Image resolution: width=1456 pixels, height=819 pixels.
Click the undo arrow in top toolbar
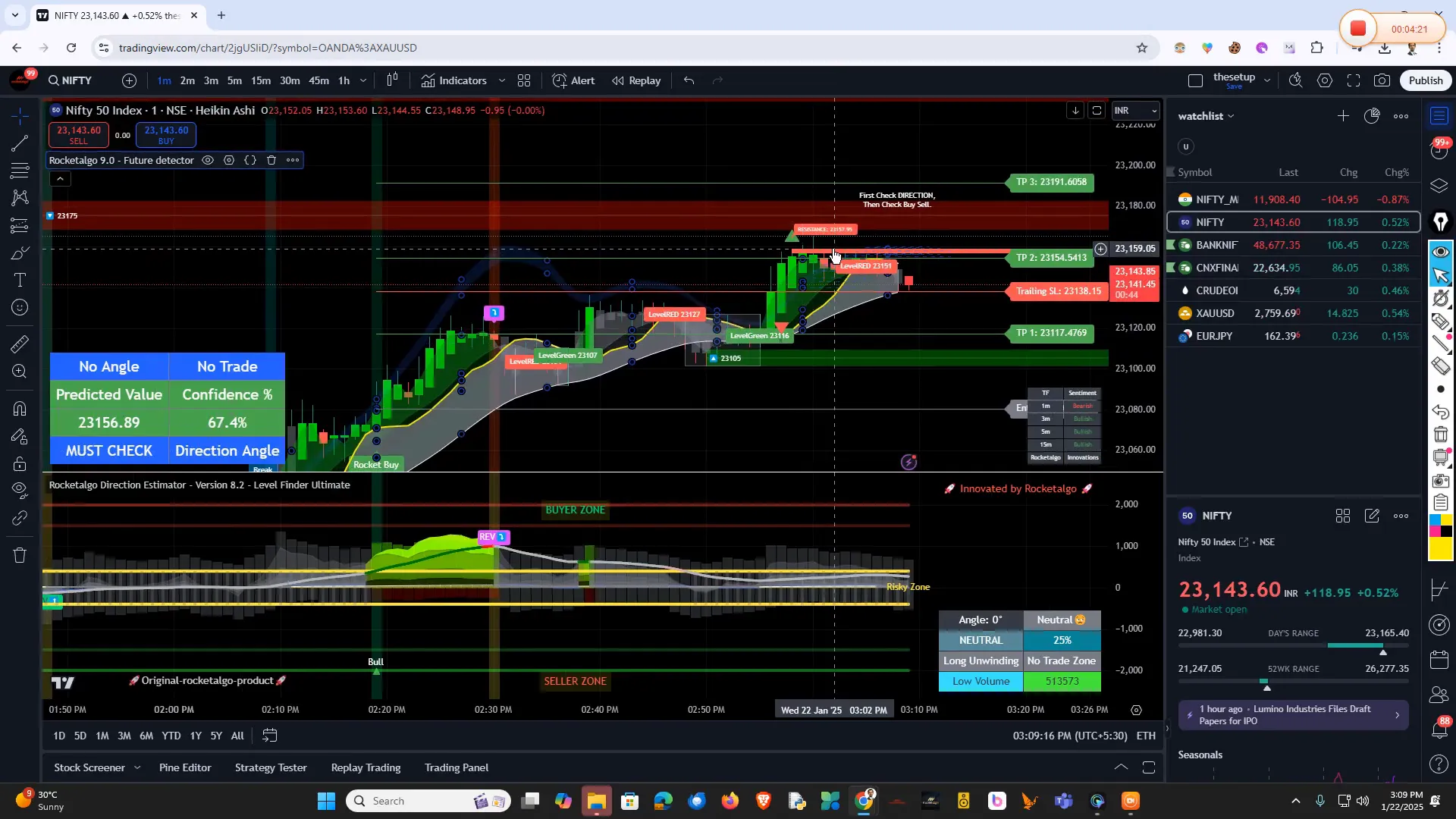[689, 80]
